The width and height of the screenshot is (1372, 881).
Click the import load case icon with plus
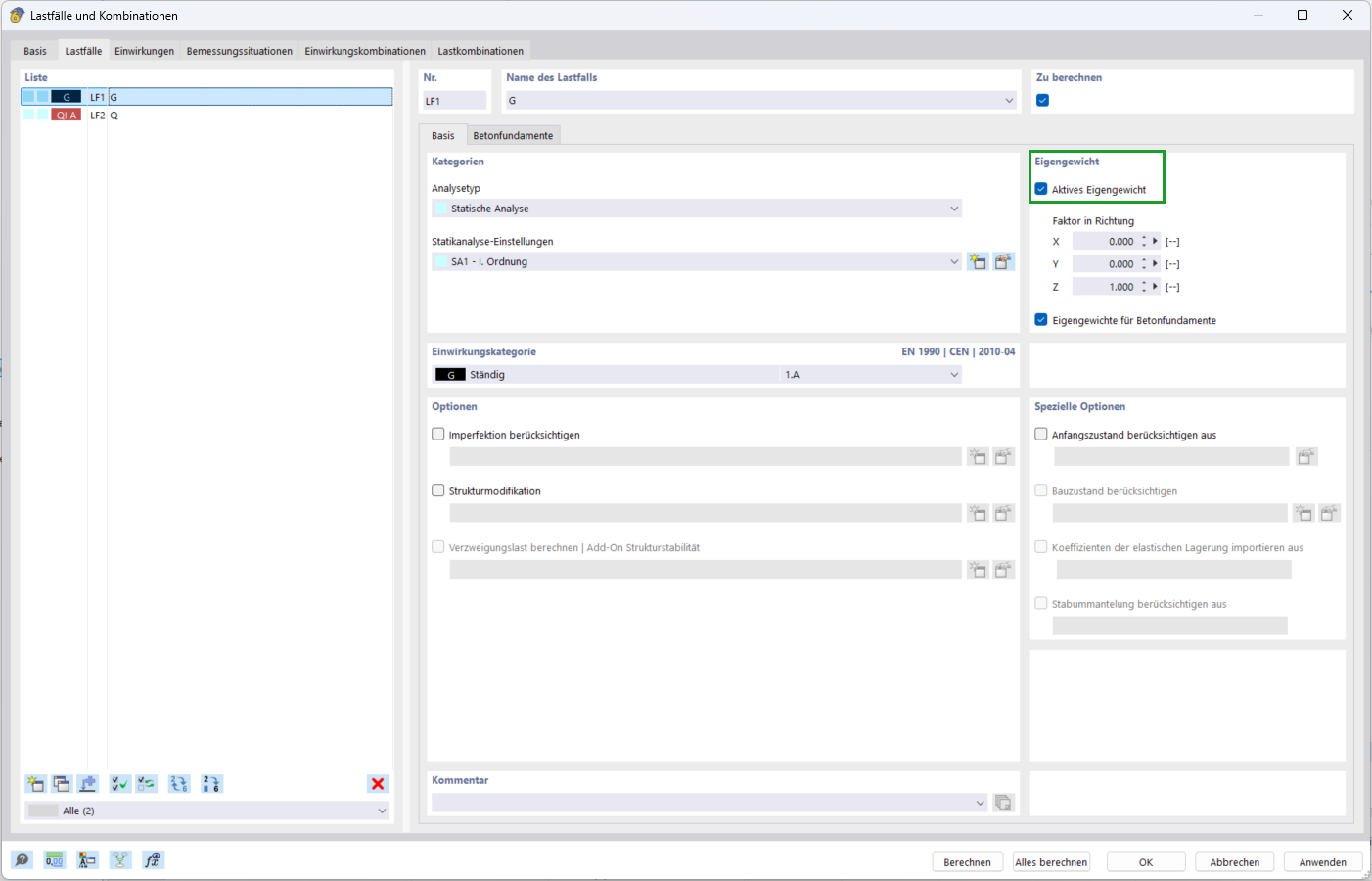tap(88, 784)
